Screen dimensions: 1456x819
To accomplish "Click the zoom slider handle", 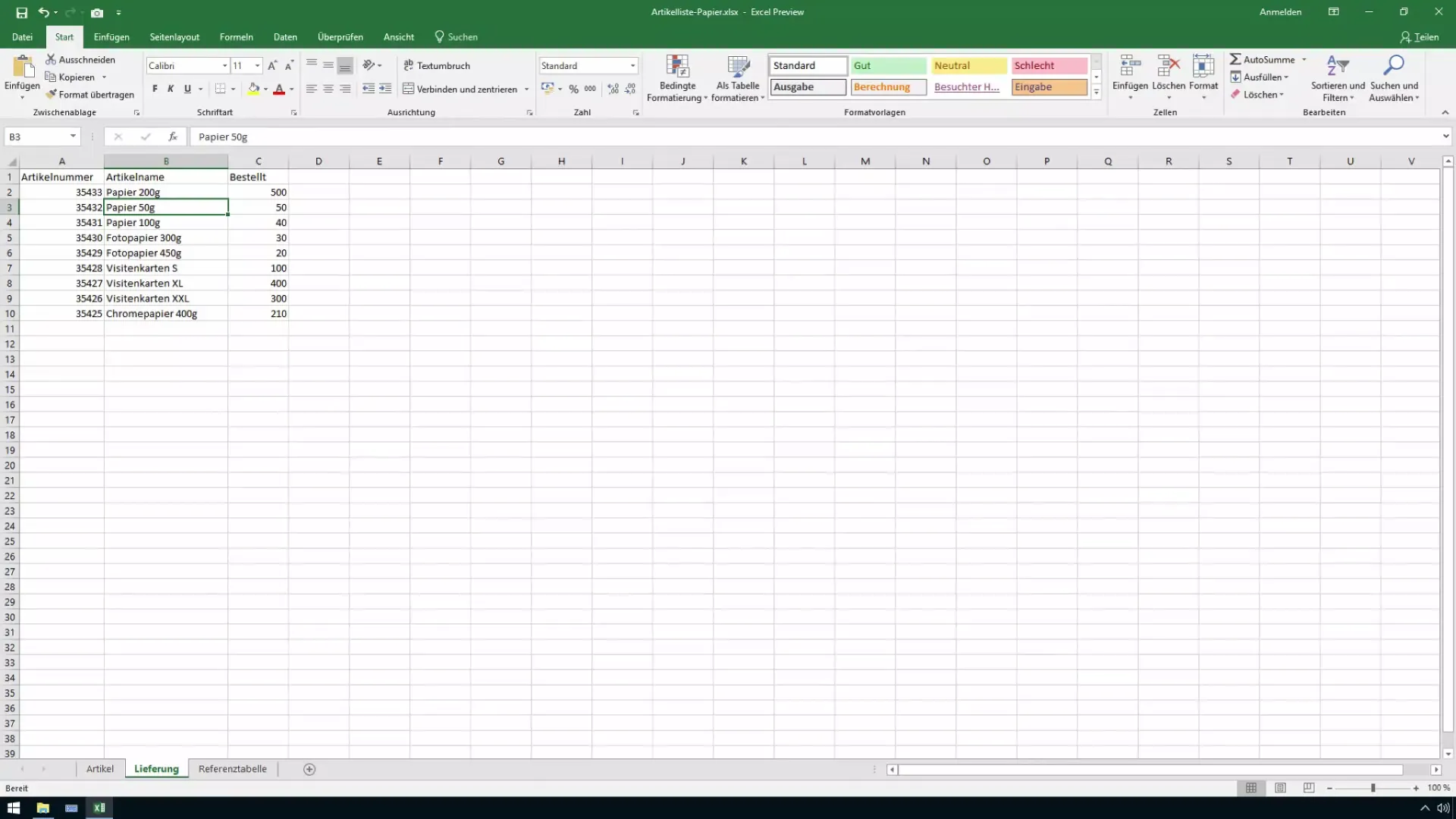I will (1373, 789).
